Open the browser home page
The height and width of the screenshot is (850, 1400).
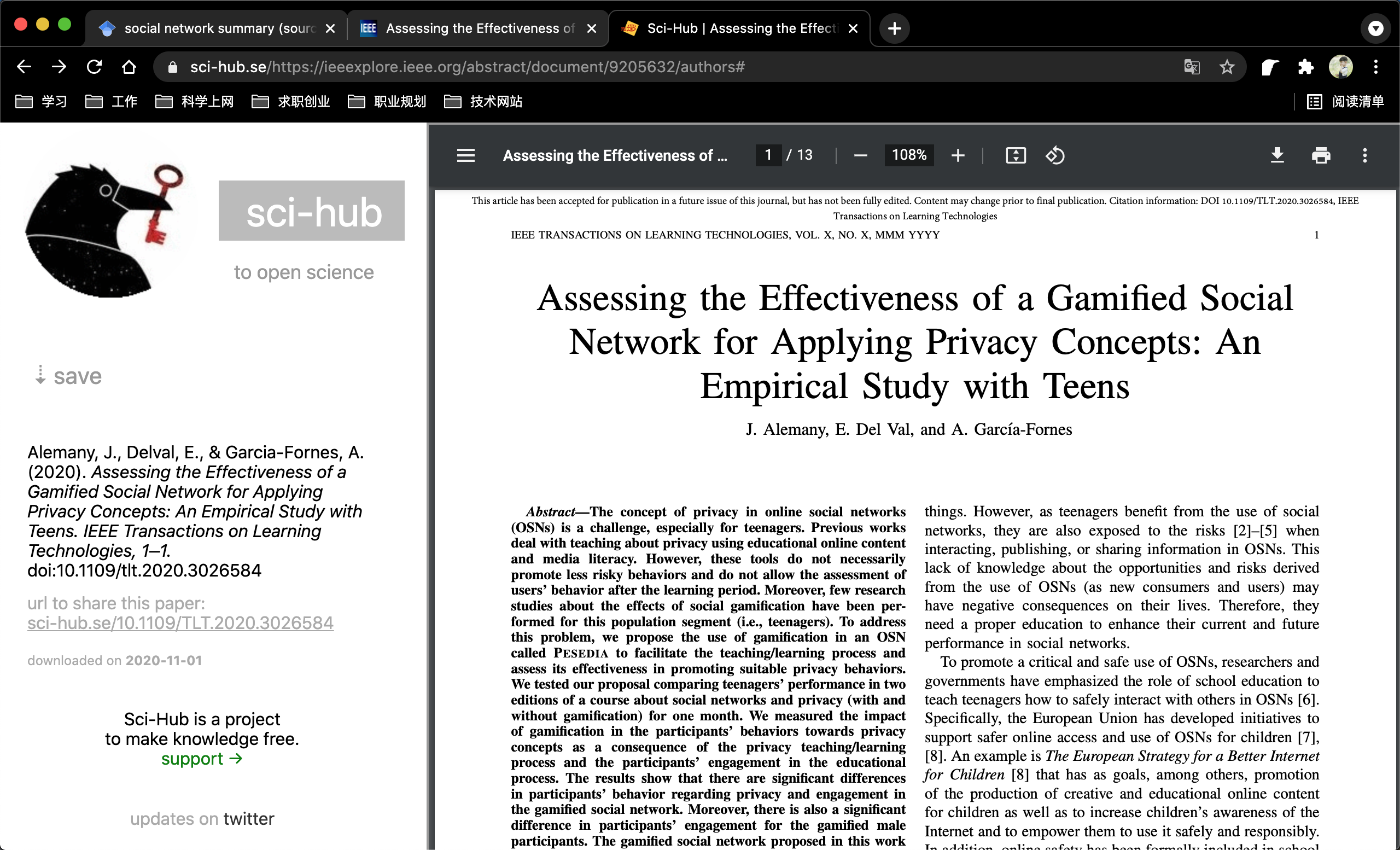pos(129,67)
